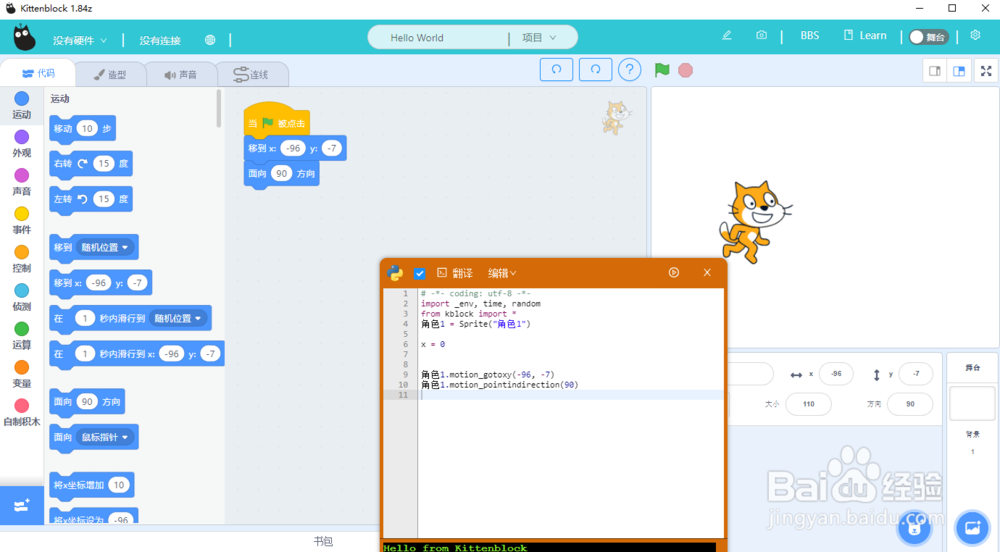Select the 运算 operators category
1000x552 pixels.
pos(22,335)
